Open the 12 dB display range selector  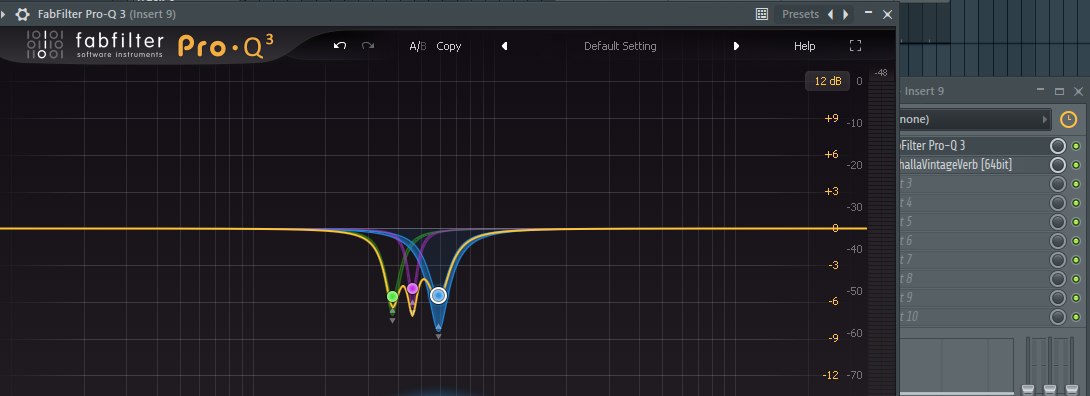click(x=827, y=81)
